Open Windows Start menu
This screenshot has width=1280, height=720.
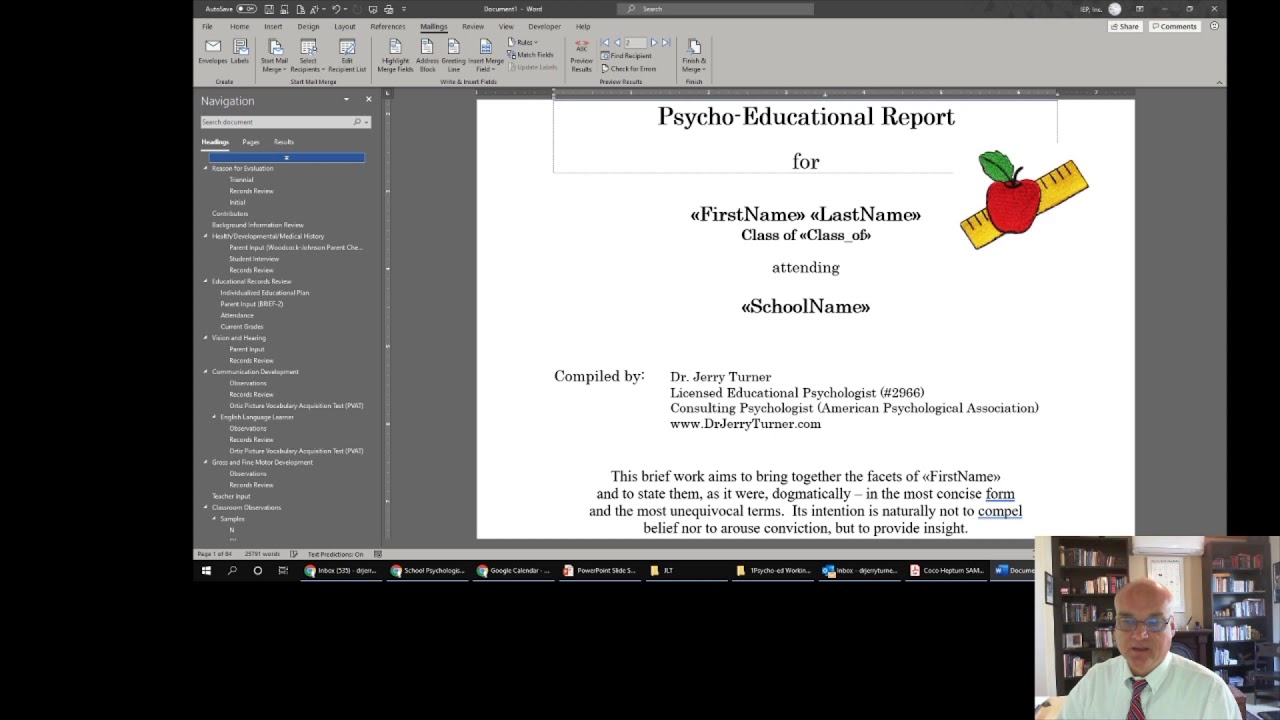point(206,571)
